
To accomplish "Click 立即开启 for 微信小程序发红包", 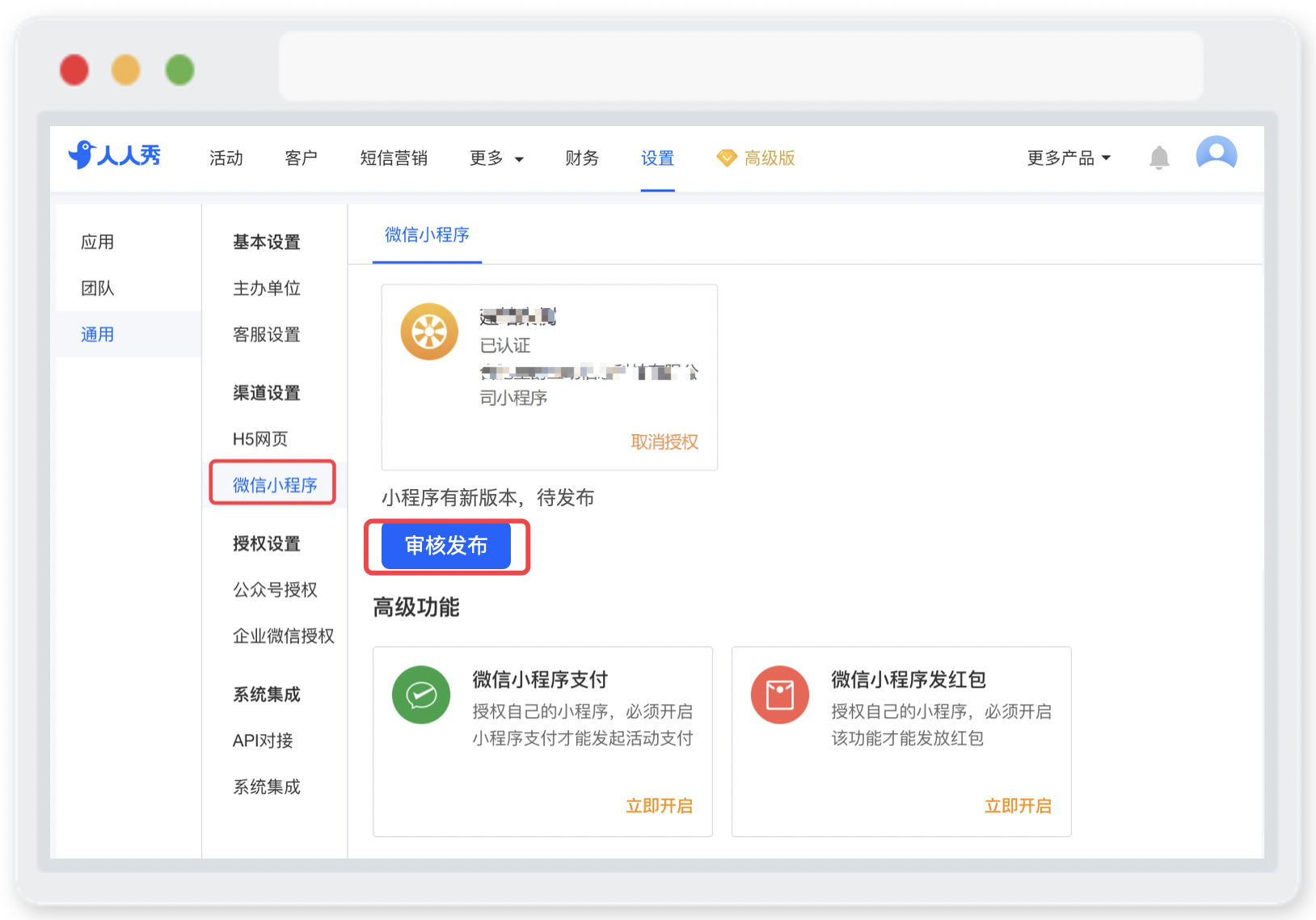I will (1019, 806).
